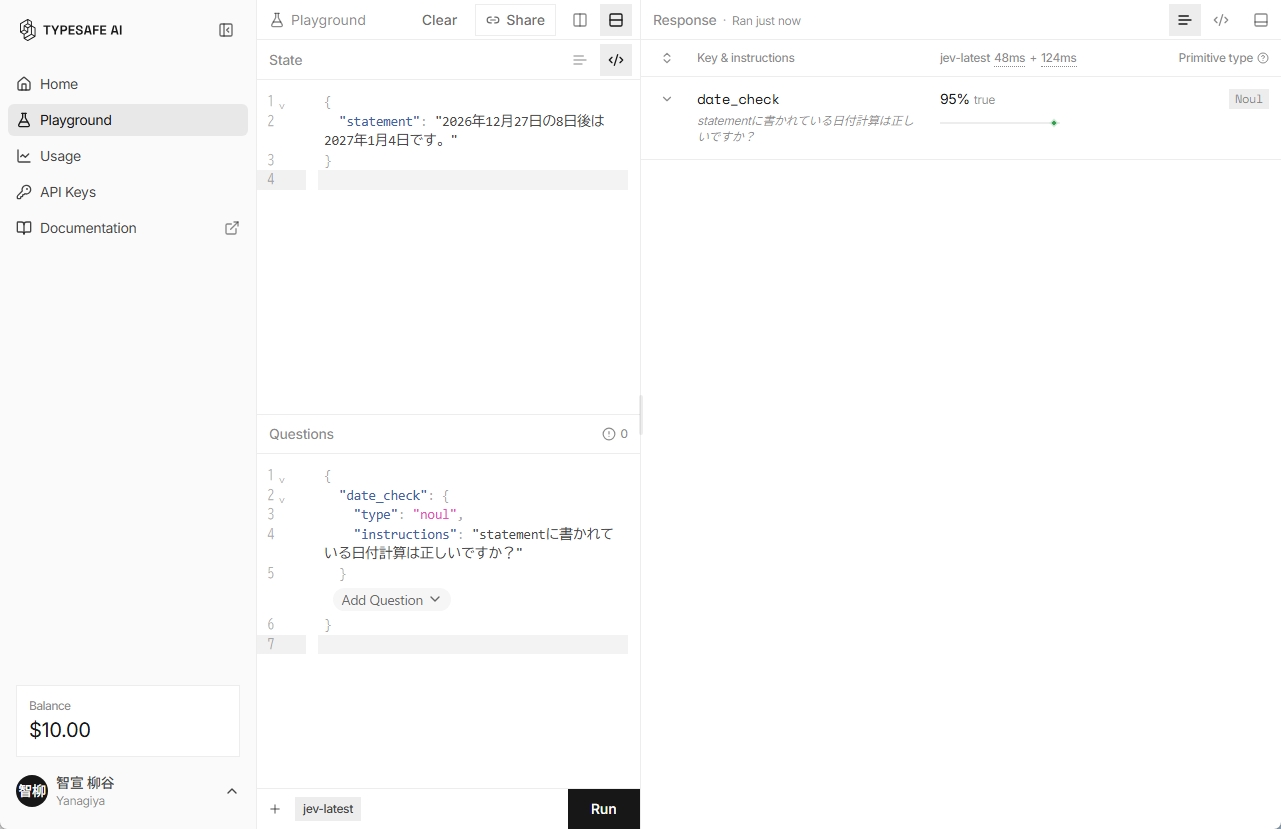Click the $10.00 Balance card
The width and height of the screenshot is (1281, 829).
coord(128,720)
